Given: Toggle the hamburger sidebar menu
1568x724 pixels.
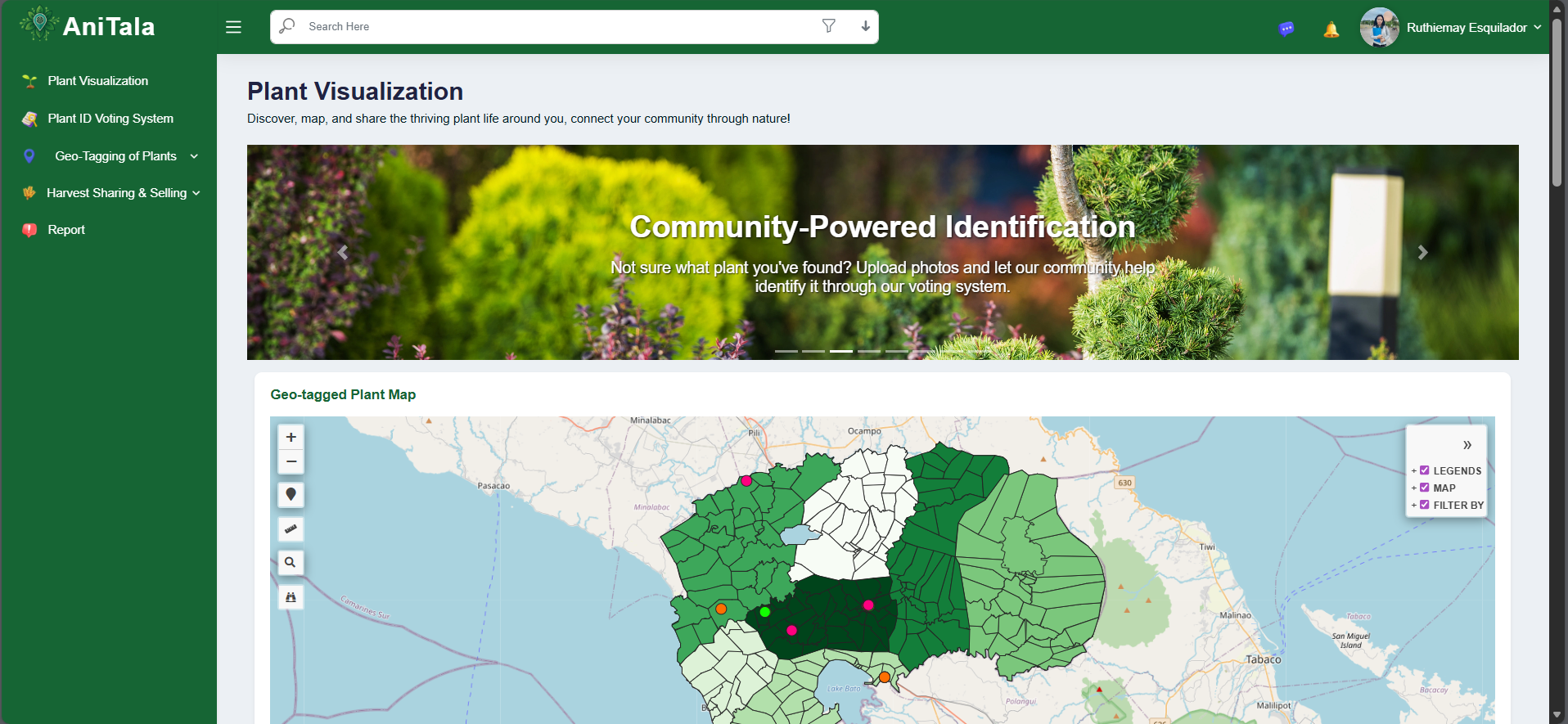Looking at the screenshot, I should pos(233,27).
